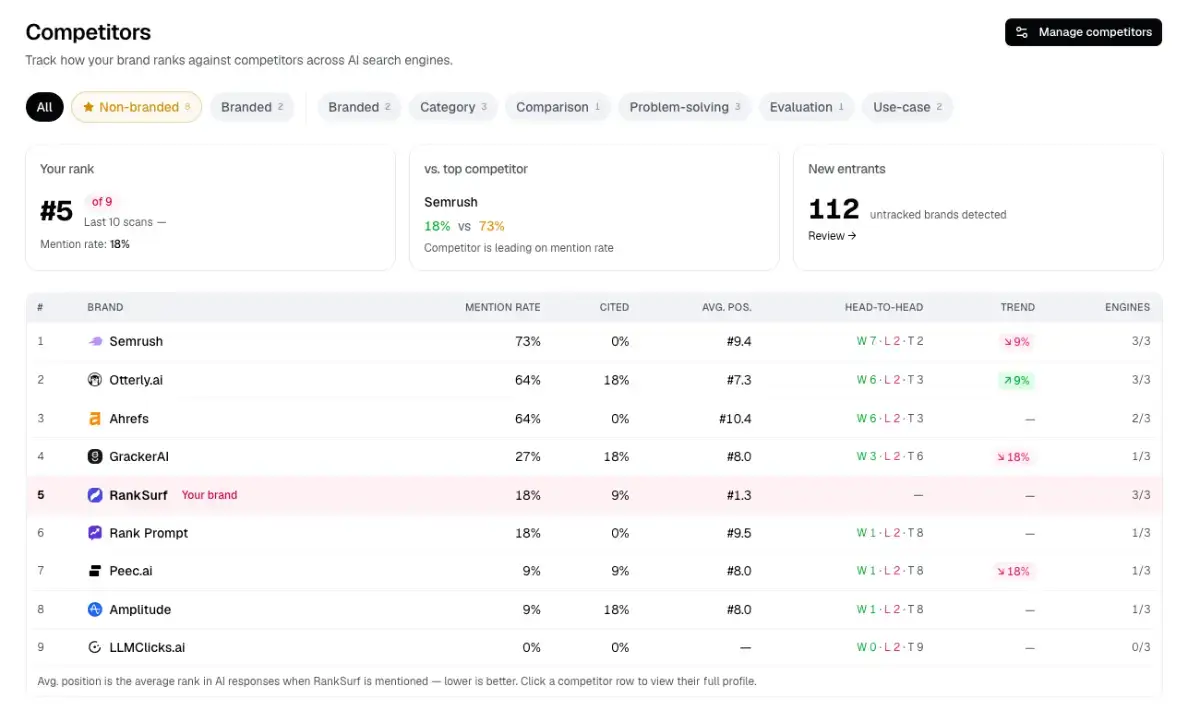Filter by Category prompts
The image size is (1200, 710).
click(x=453, y=107)
